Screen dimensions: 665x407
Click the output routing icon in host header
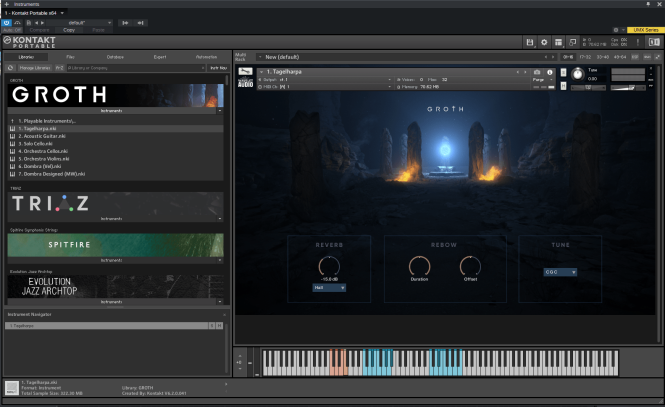pyautogui.click(x=140, y=23)
